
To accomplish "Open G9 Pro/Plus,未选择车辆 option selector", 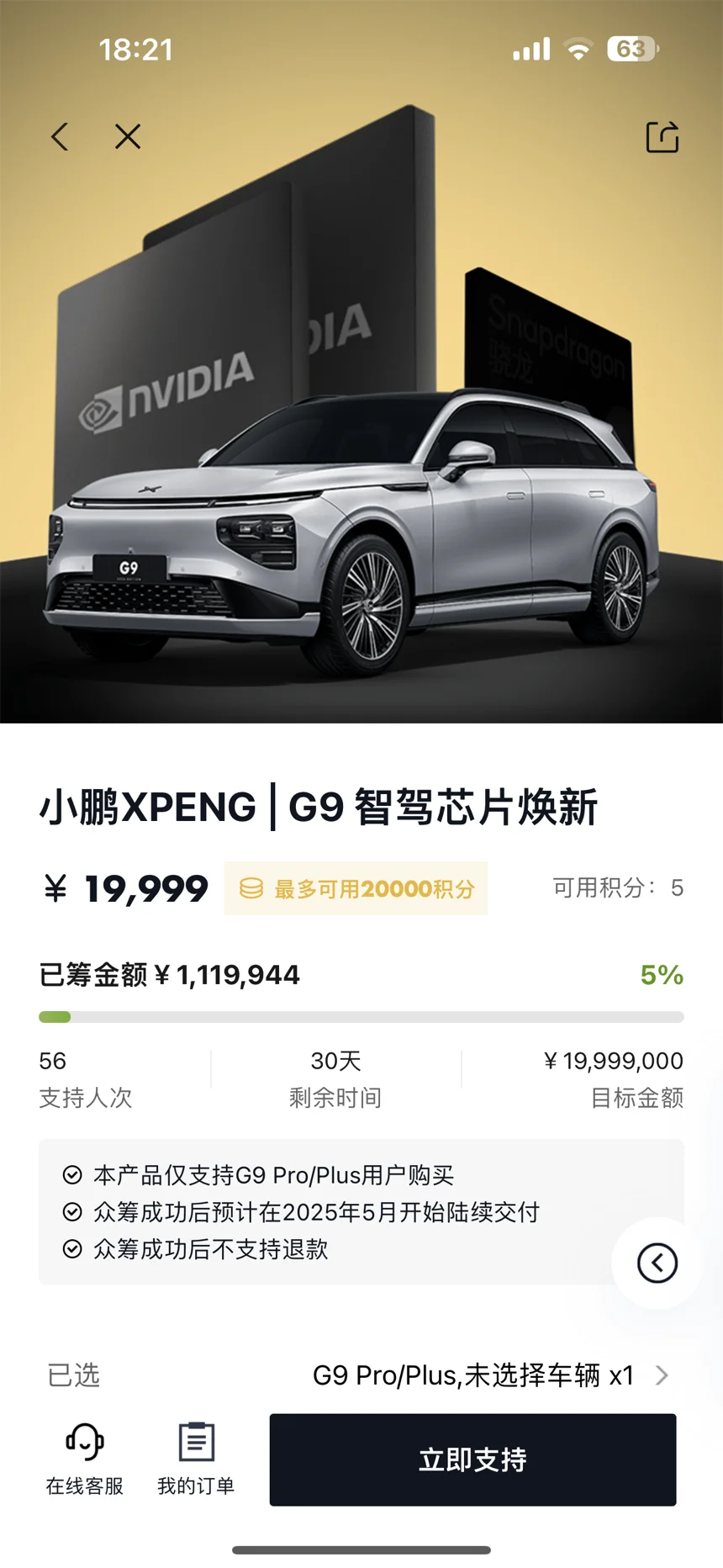I will point(473,1375).
